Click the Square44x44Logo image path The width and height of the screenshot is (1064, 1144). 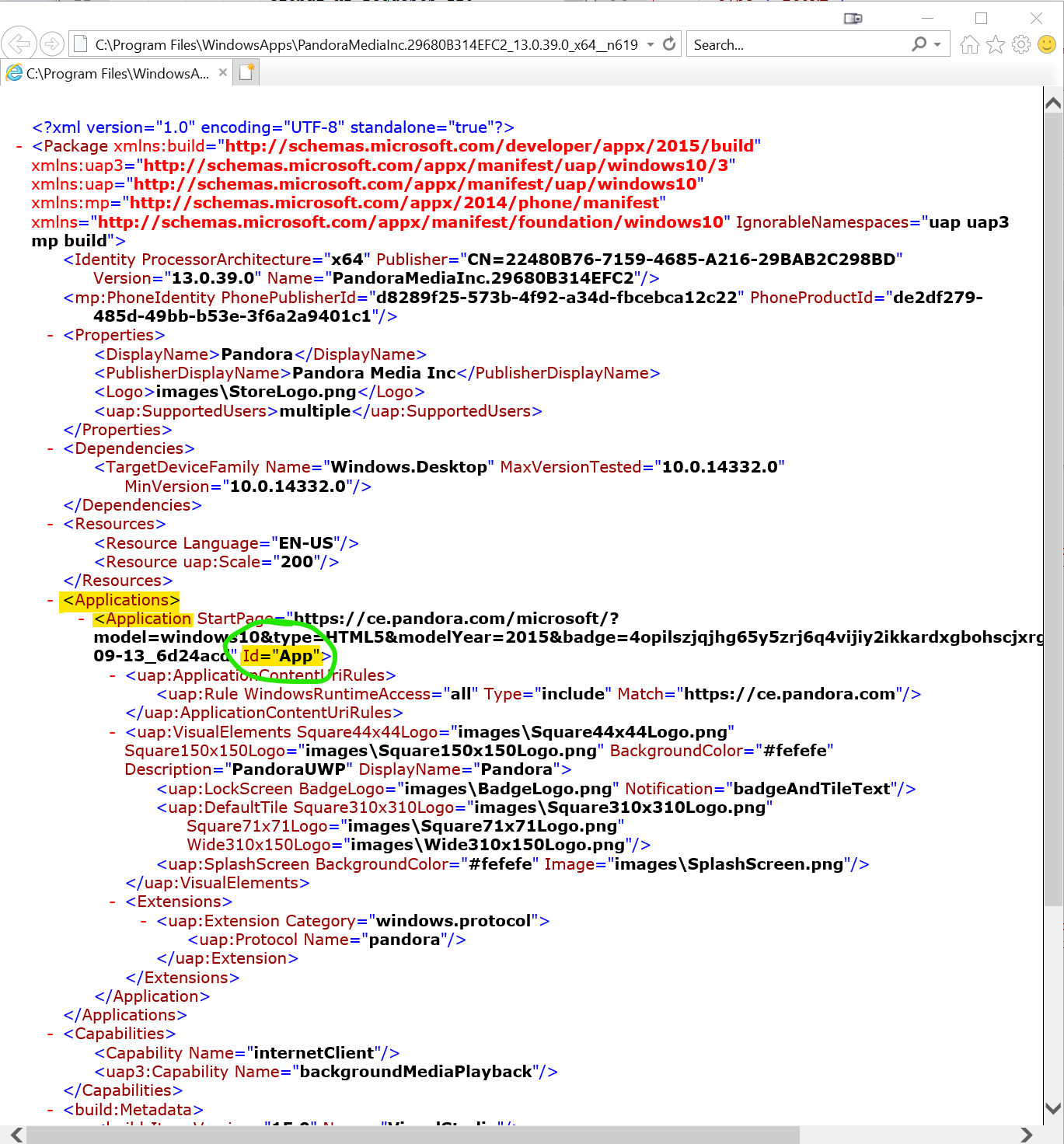(x=593, y=732)
